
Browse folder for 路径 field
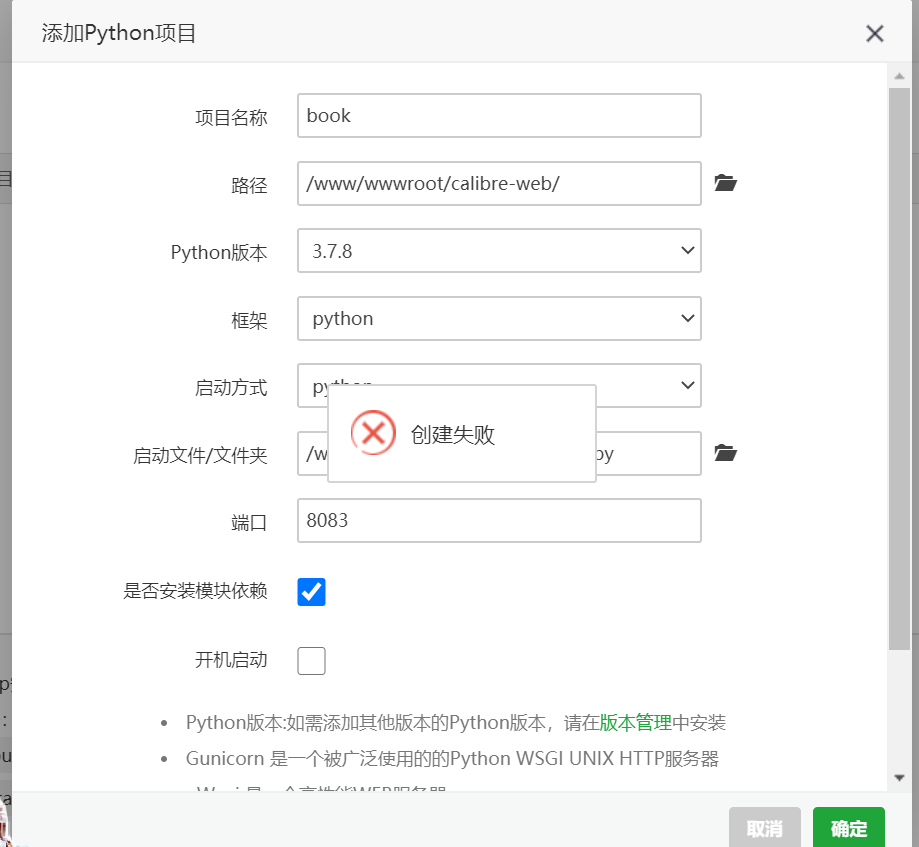pyautogui.click(x=725, y=183)
